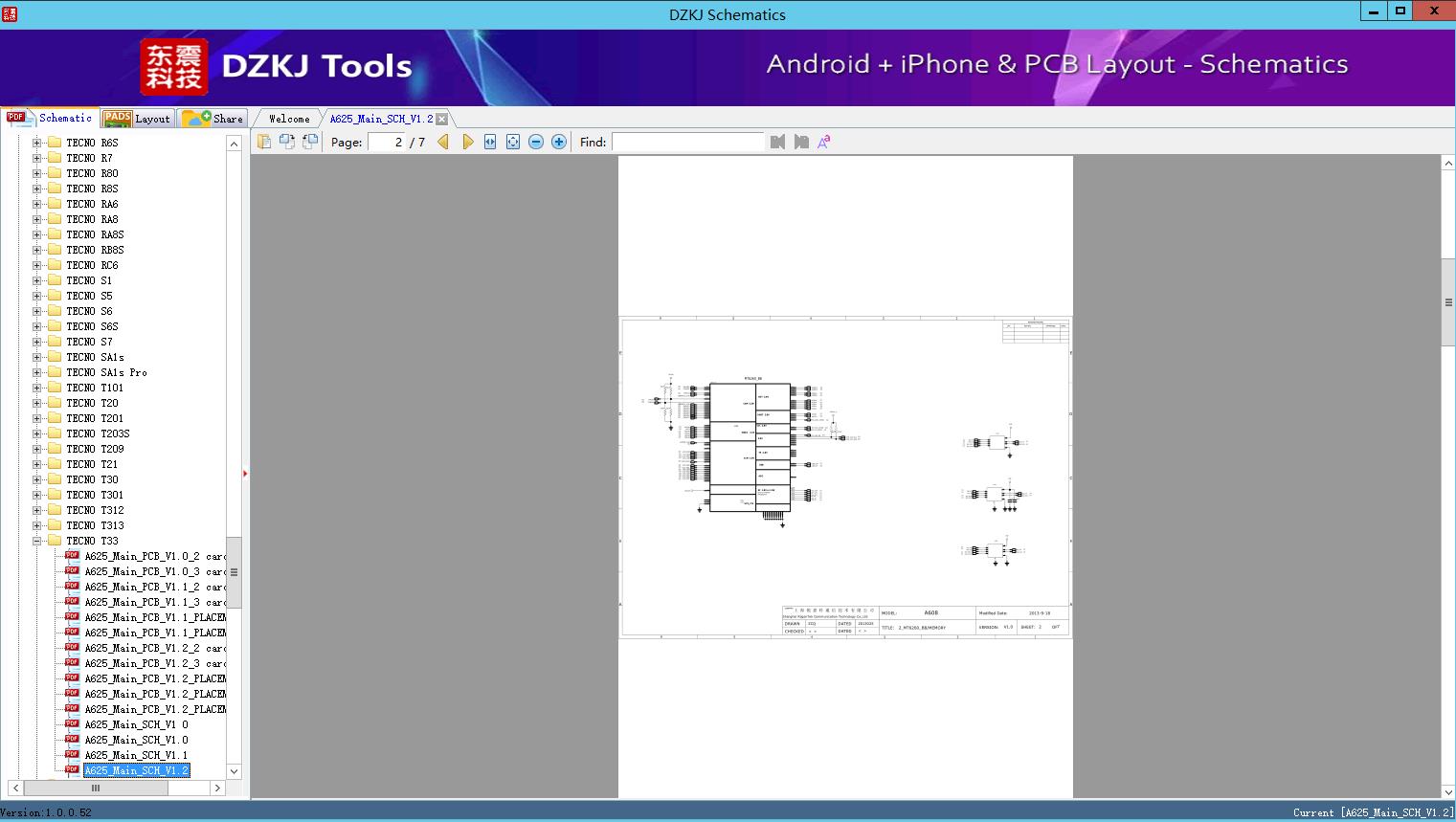1456x822 pixels.
Task: Open A625_Main_SCH_V1.1 file
Action: pyautogui.click(x=136, y=755)
